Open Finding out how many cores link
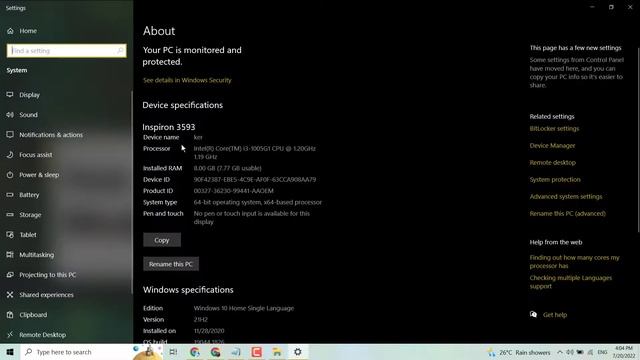640x360 pixels. (574, 262)
